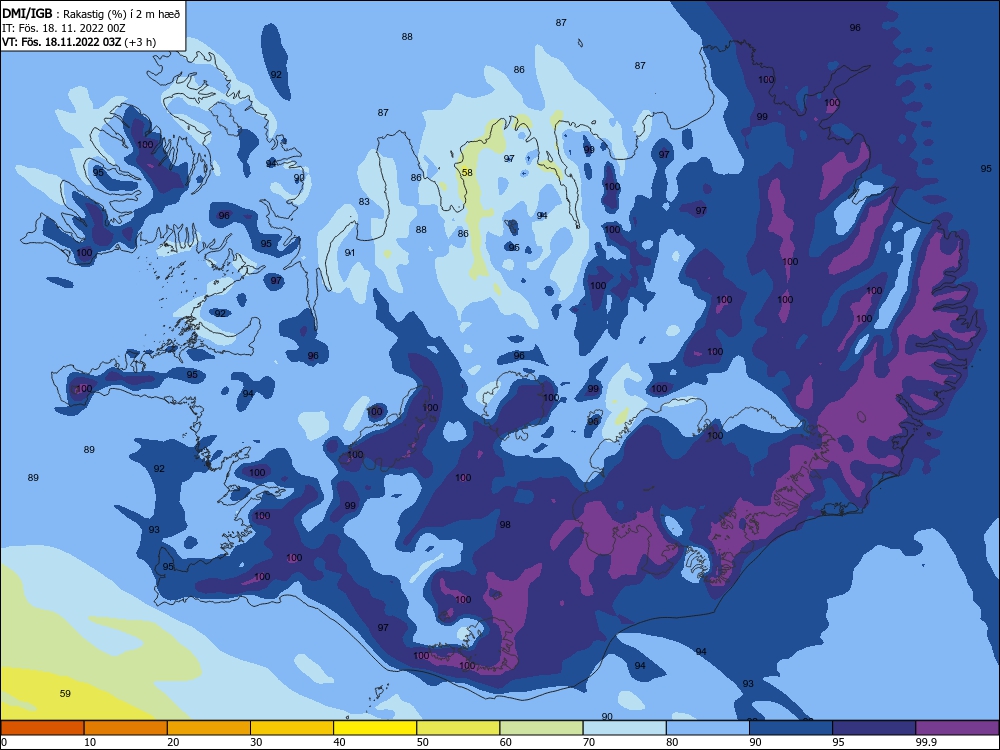Click the '20' legend scale label
This screenshot has width=1000, height=750.
coord(173,742)
